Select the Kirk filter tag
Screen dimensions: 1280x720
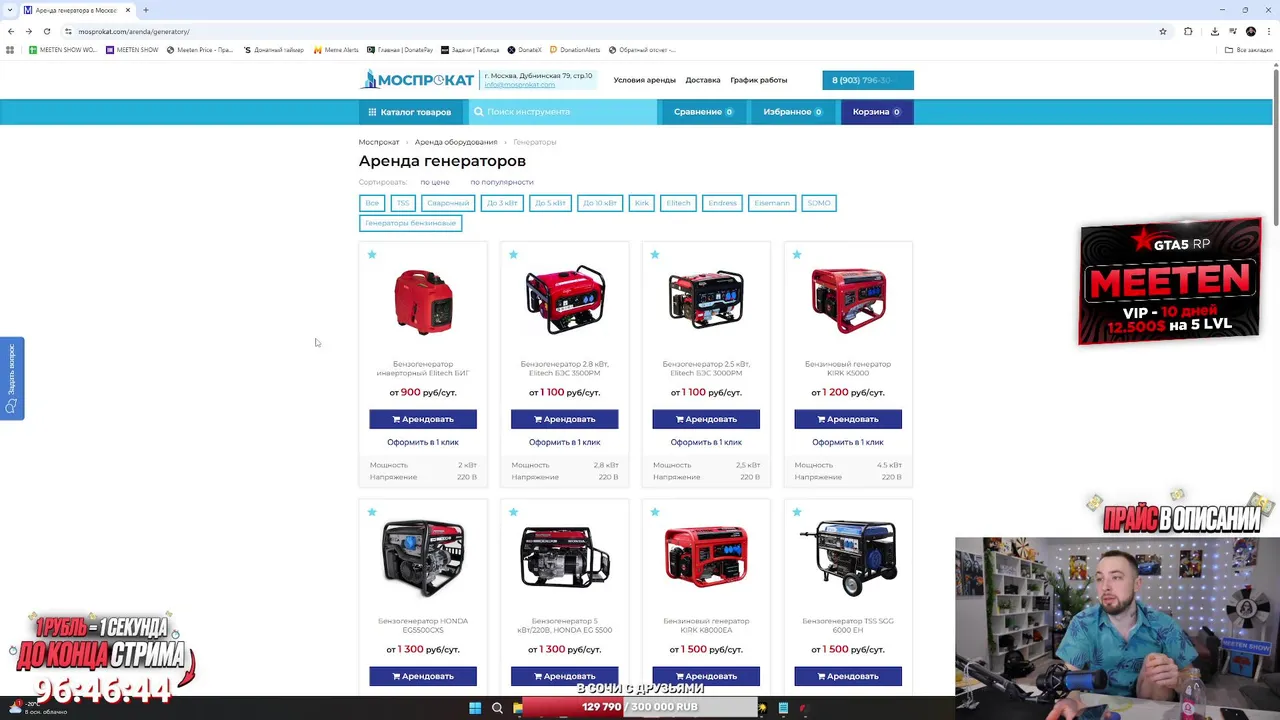coord(642,203)
